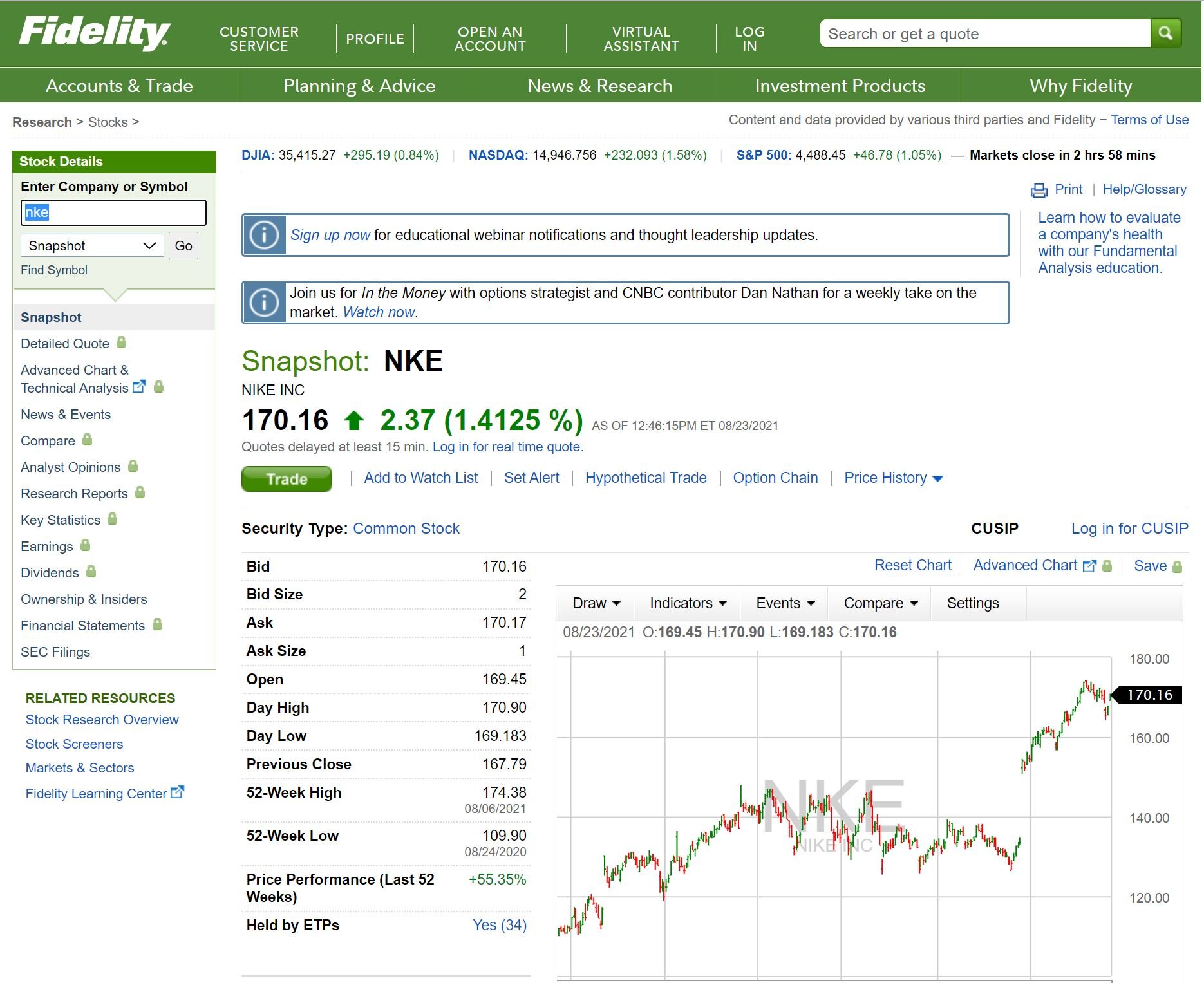
Task: Click Reset Chart link
Action: tap(913, 565)
